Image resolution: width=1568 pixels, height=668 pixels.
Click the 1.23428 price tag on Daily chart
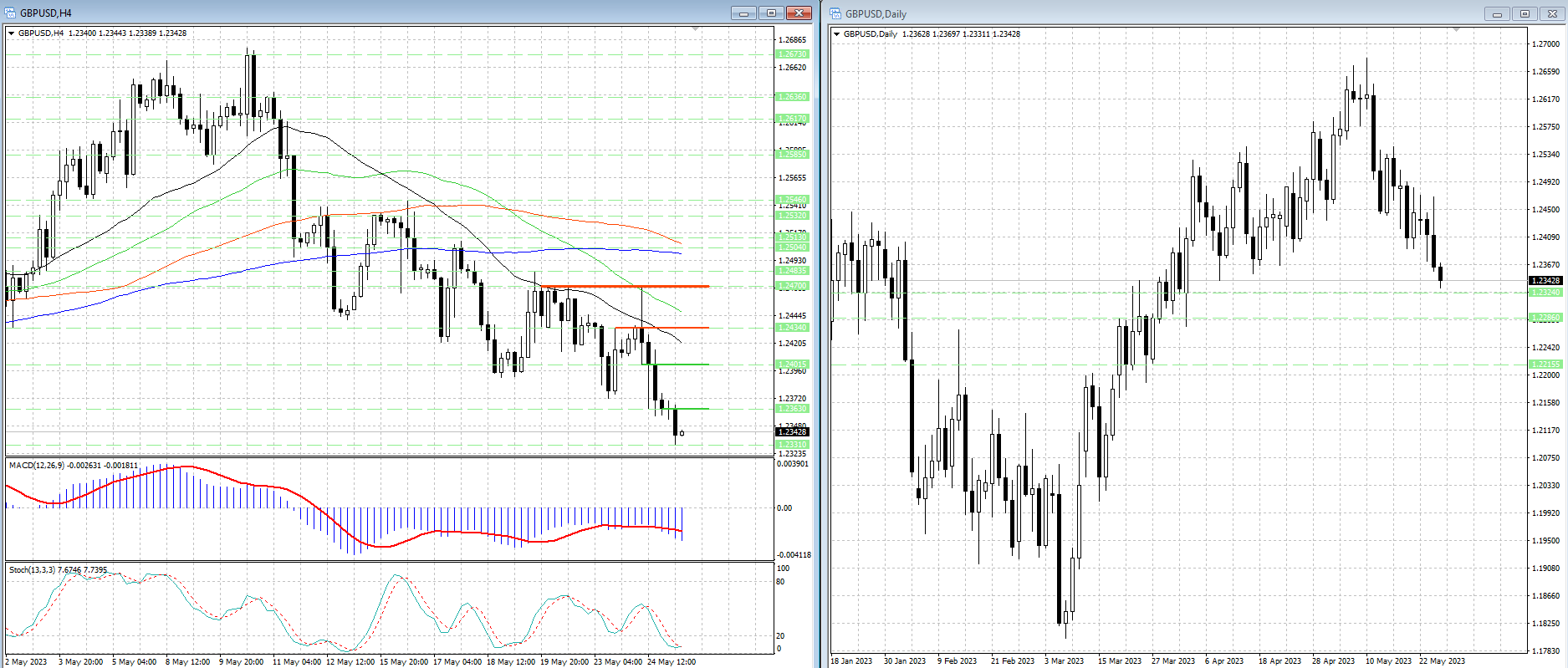coord(1545,281)
